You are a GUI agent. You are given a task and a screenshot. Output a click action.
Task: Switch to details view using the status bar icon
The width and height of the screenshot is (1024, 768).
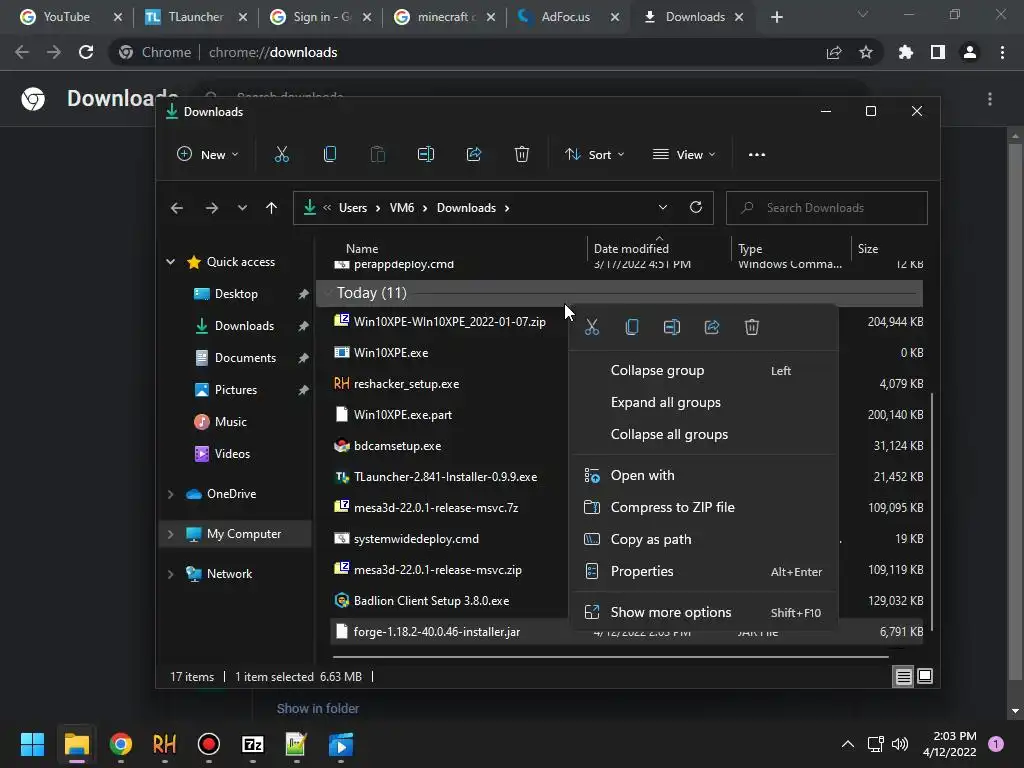[903, 677]
